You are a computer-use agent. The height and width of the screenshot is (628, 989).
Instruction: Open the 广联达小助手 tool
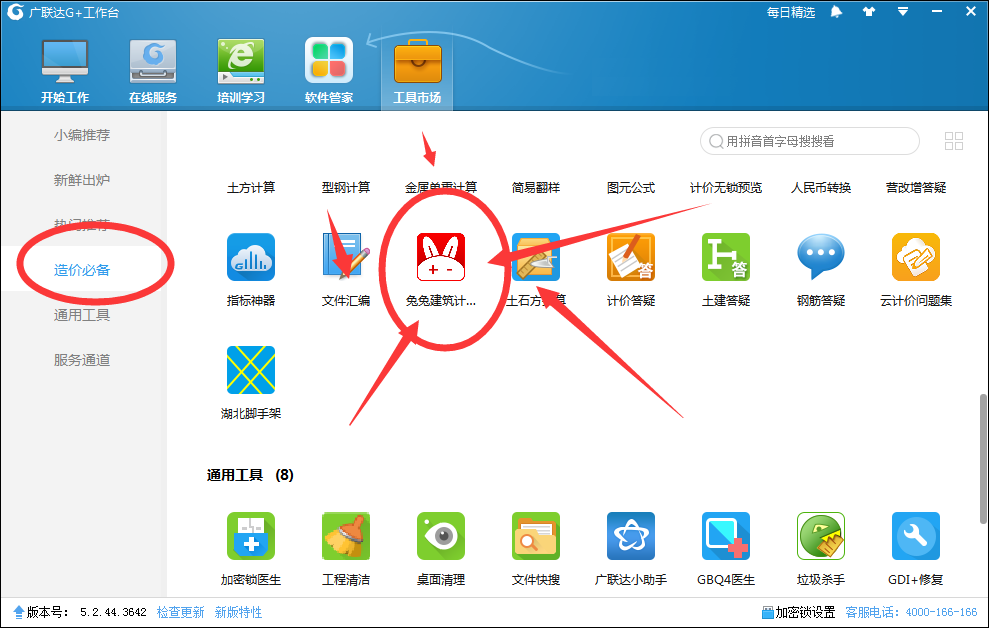click(x=631, y=536)
